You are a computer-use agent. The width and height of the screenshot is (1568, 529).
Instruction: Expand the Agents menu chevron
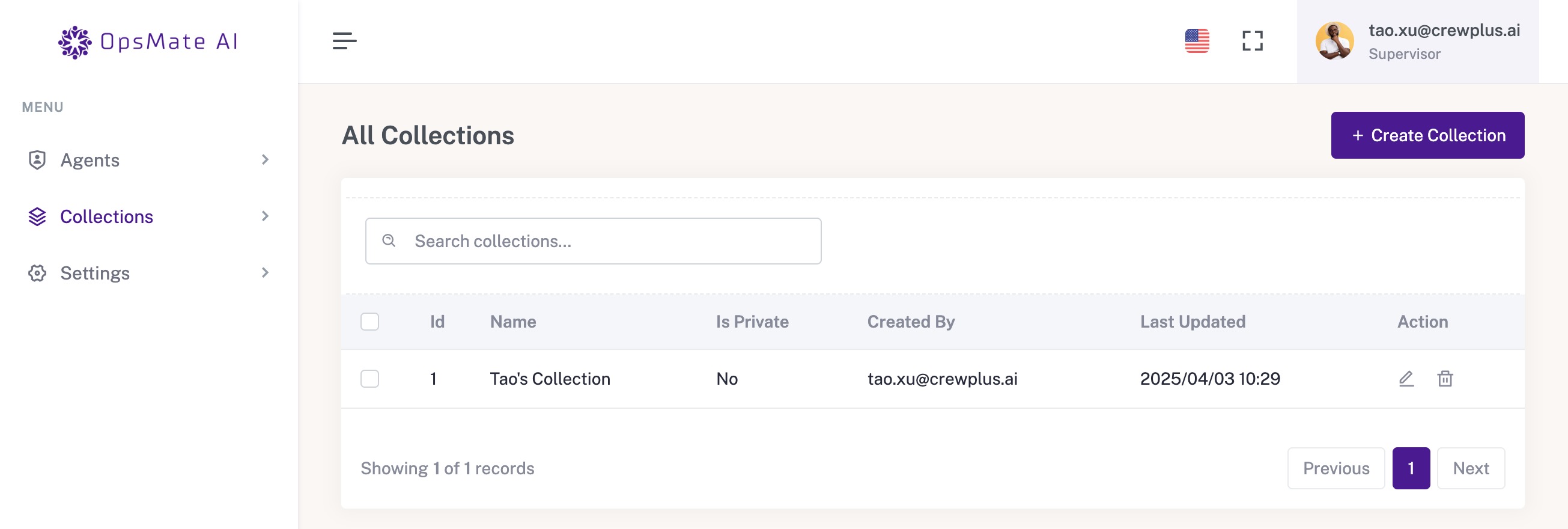coord(265,159)
